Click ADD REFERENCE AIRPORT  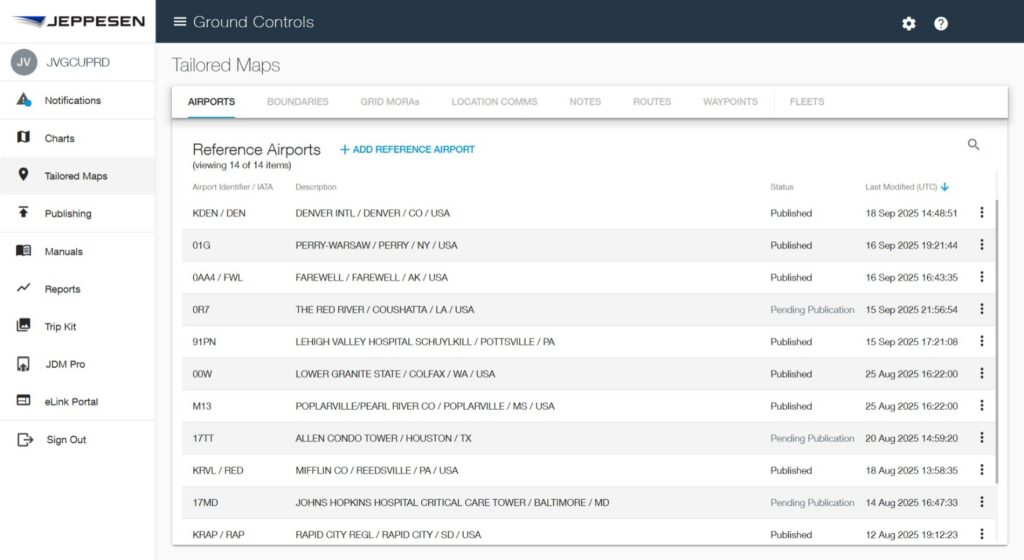tap(408, 149)
